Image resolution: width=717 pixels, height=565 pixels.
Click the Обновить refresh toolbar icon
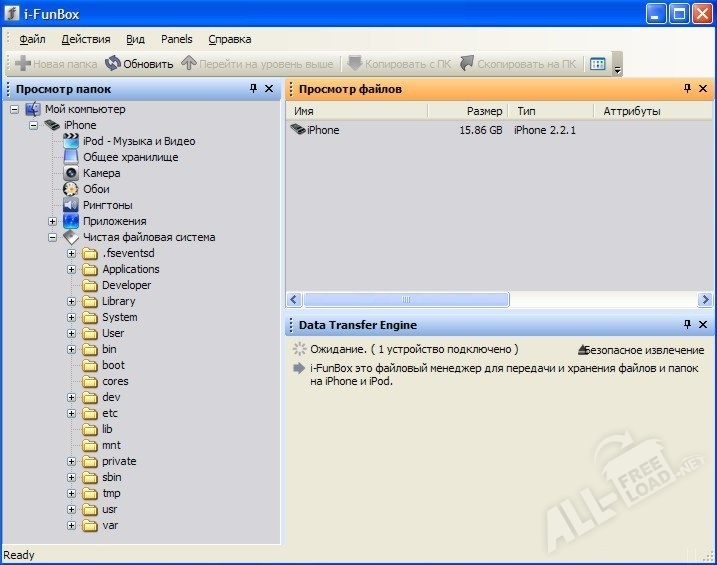click(113, 64)
